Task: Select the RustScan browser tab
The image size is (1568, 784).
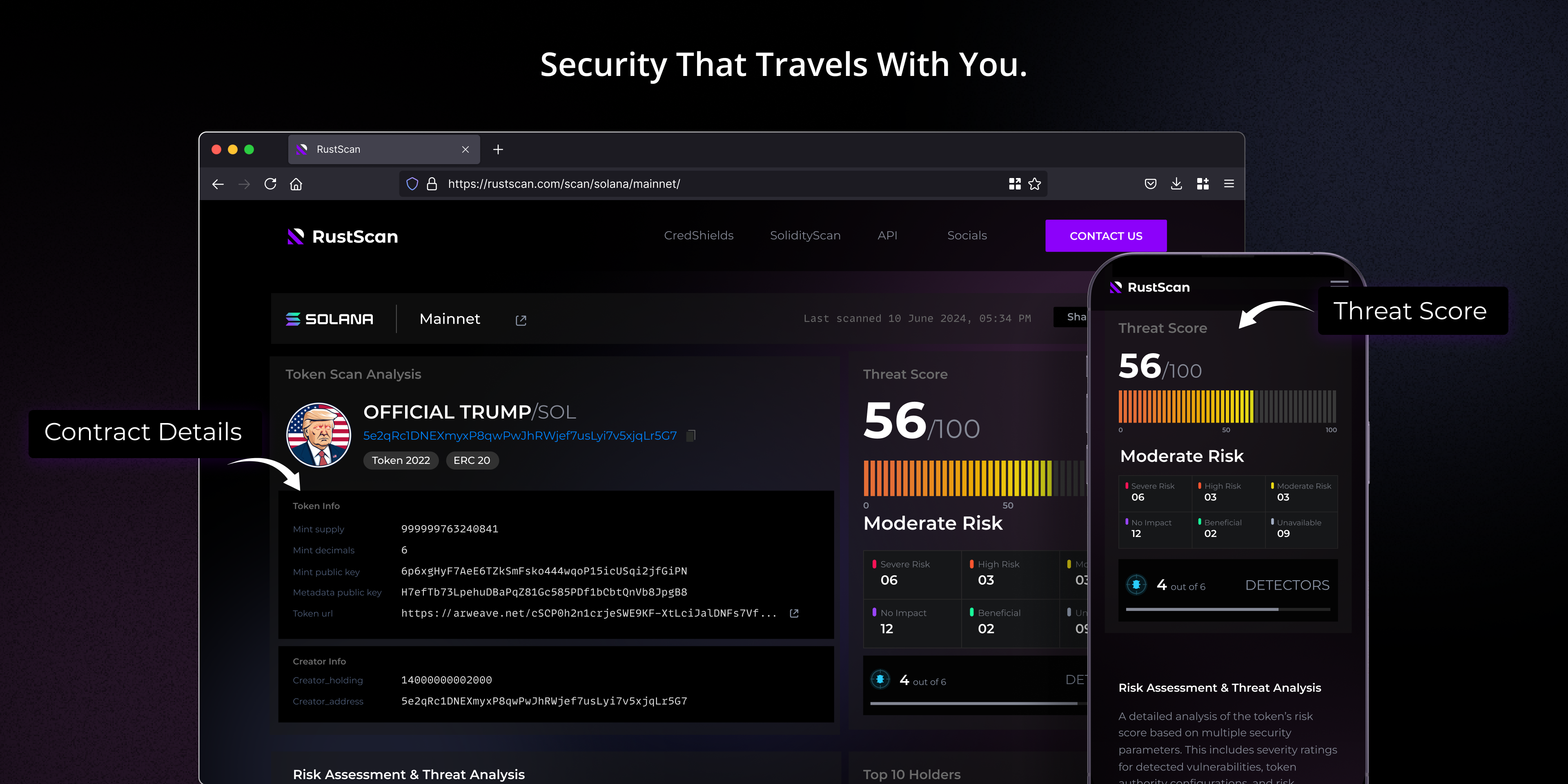Action: point(383,149)
